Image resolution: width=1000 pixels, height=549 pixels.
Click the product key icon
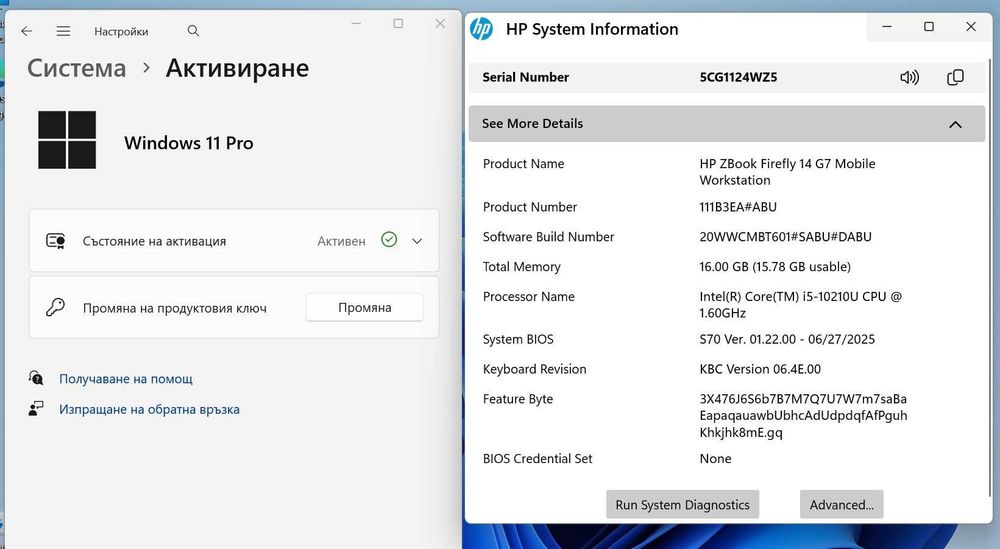[x=55, y=307]
